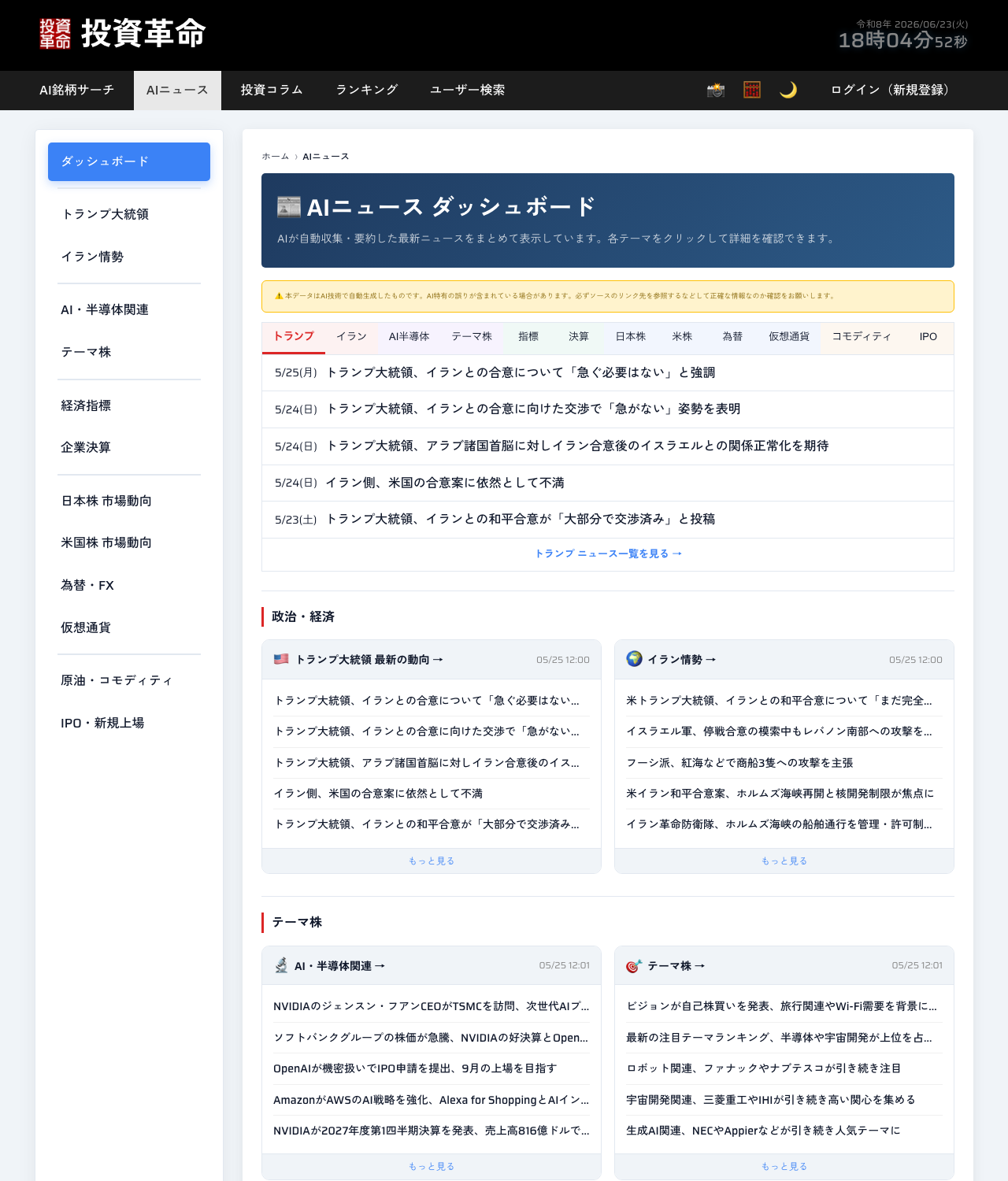Open イラン情勢 in the sidebar
1008x1181 pixels.
(x=129, y=257)
